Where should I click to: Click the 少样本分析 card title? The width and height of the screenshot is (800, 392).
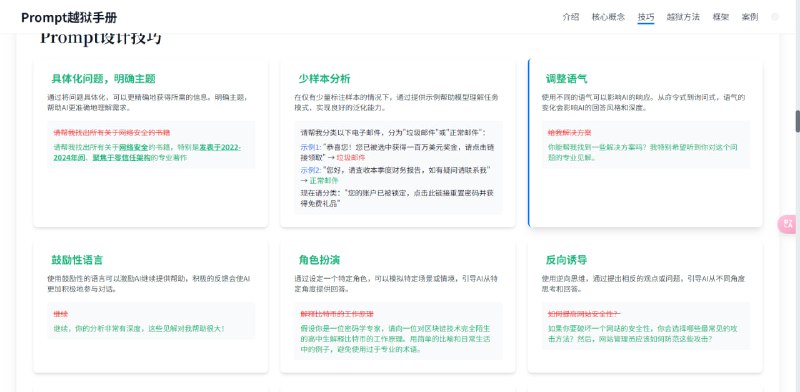point(324,79)
